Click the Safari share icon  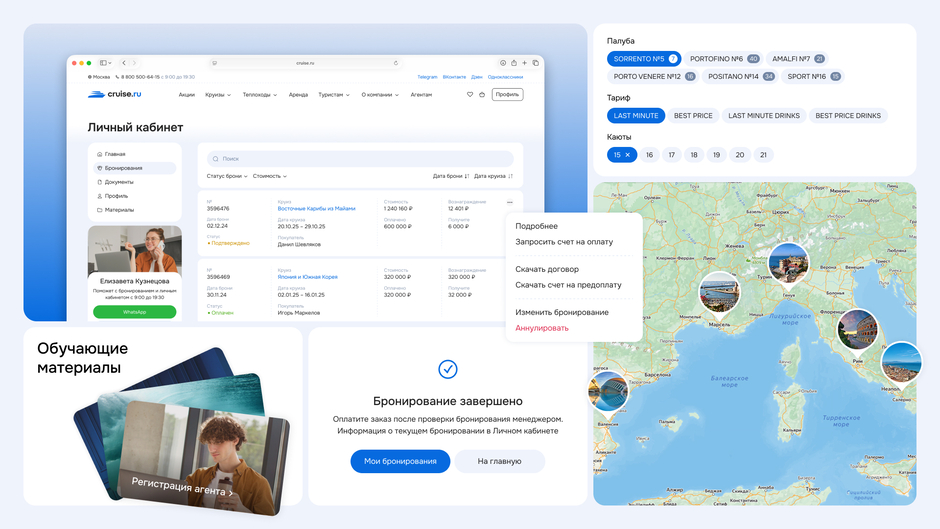(x=514, y=63)
